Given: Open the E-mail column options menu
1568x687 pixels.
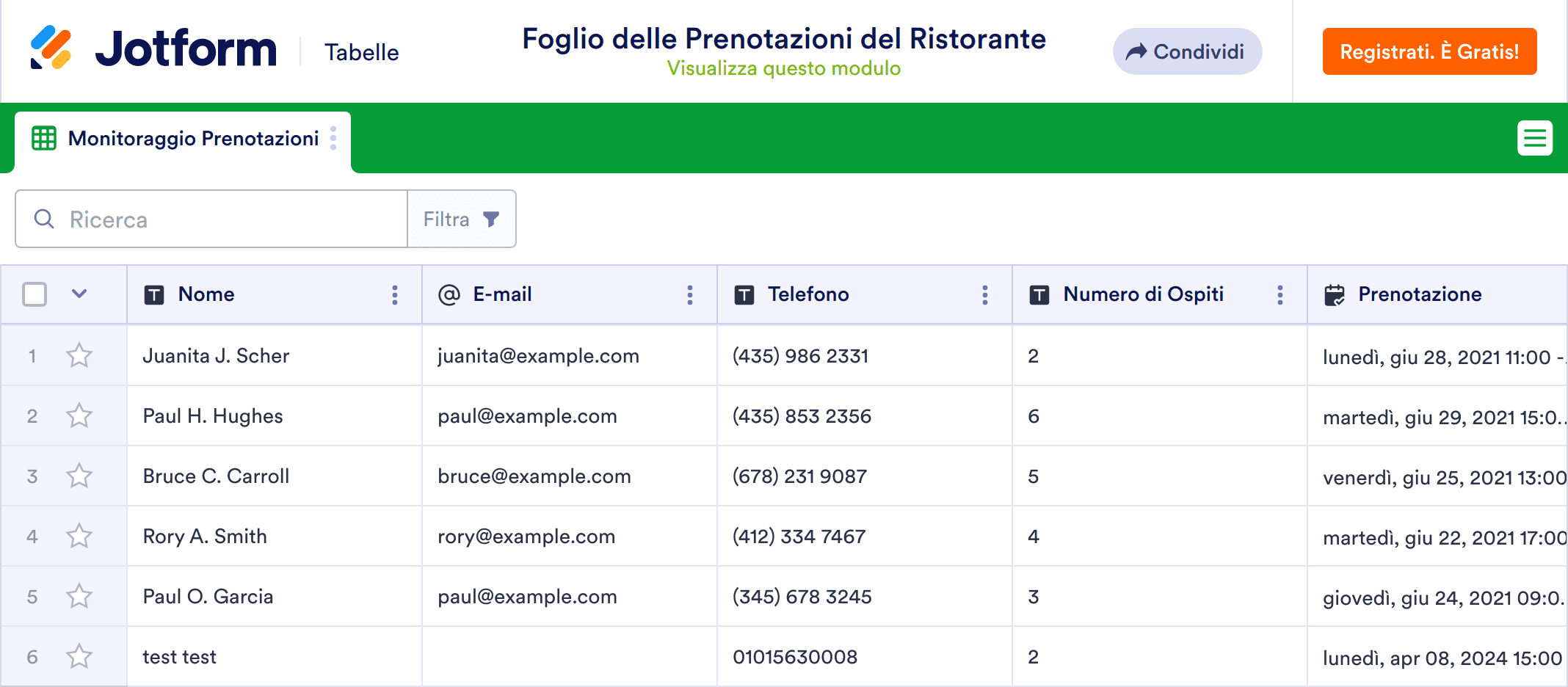Looking at the screenshot, I should (690, 295).
